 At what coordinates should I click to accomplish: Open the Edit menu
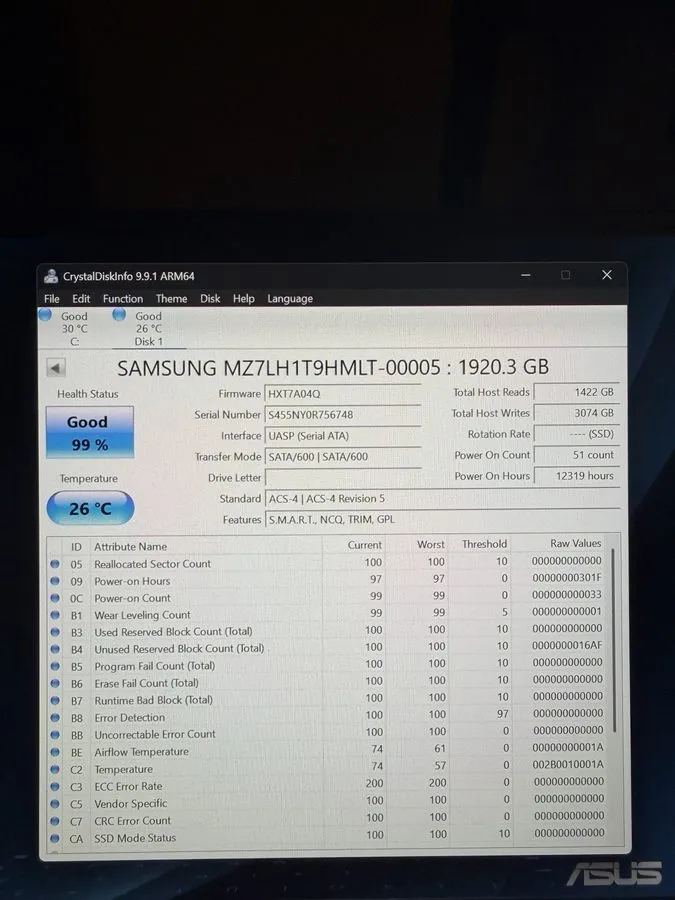(81, 298)
